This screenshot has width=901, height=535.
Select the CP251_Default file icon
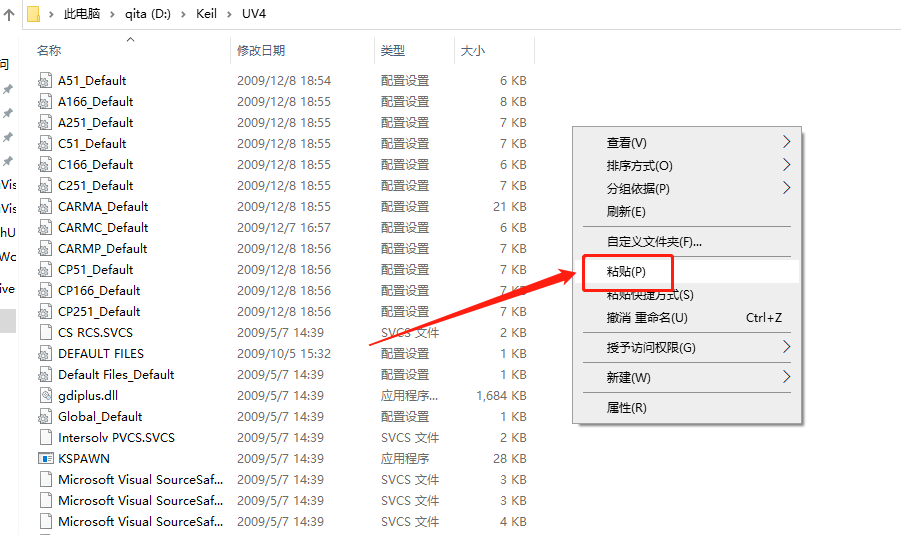point(45,311)
